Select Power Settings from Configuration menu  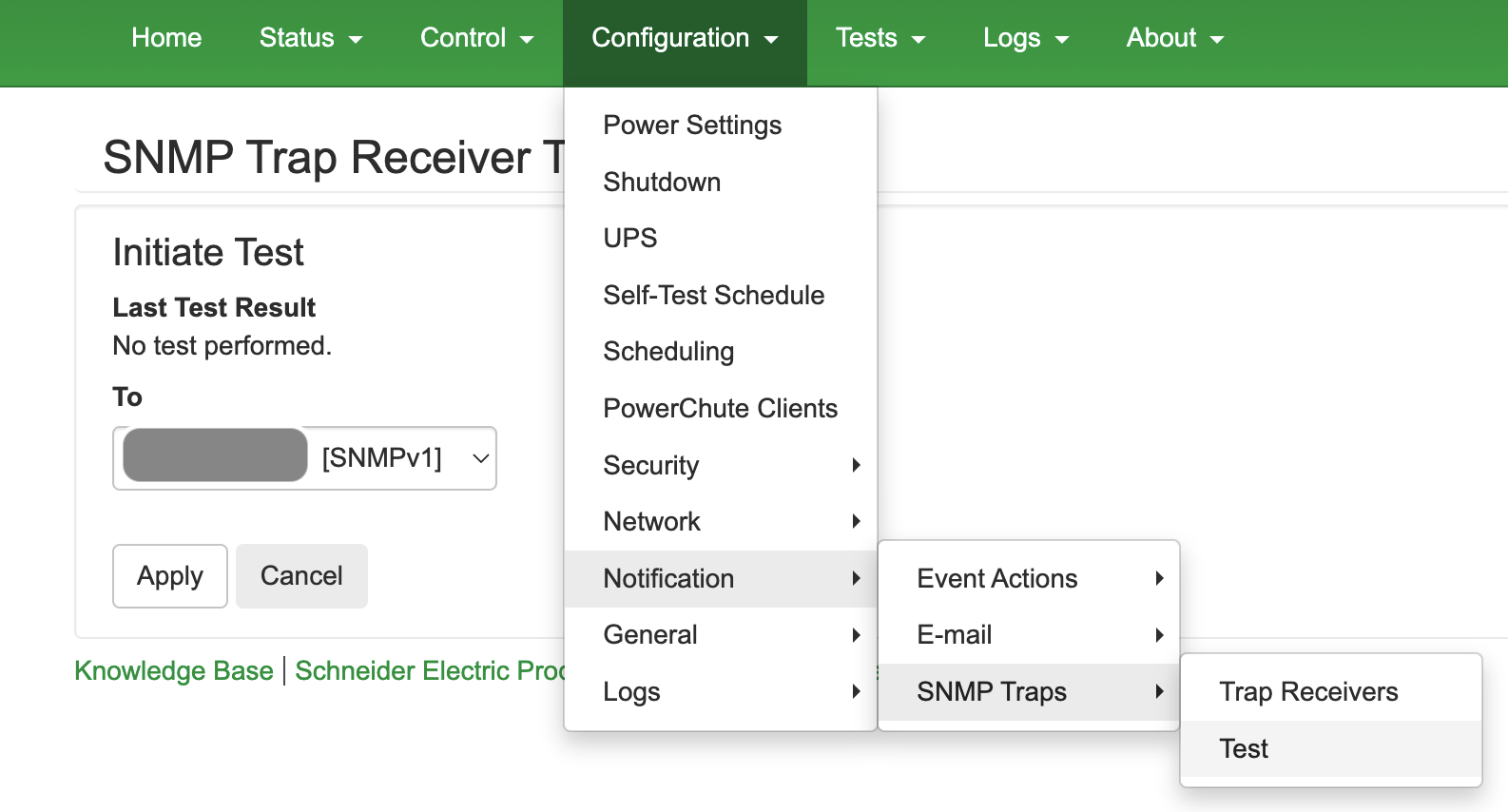tap(692, 126)
